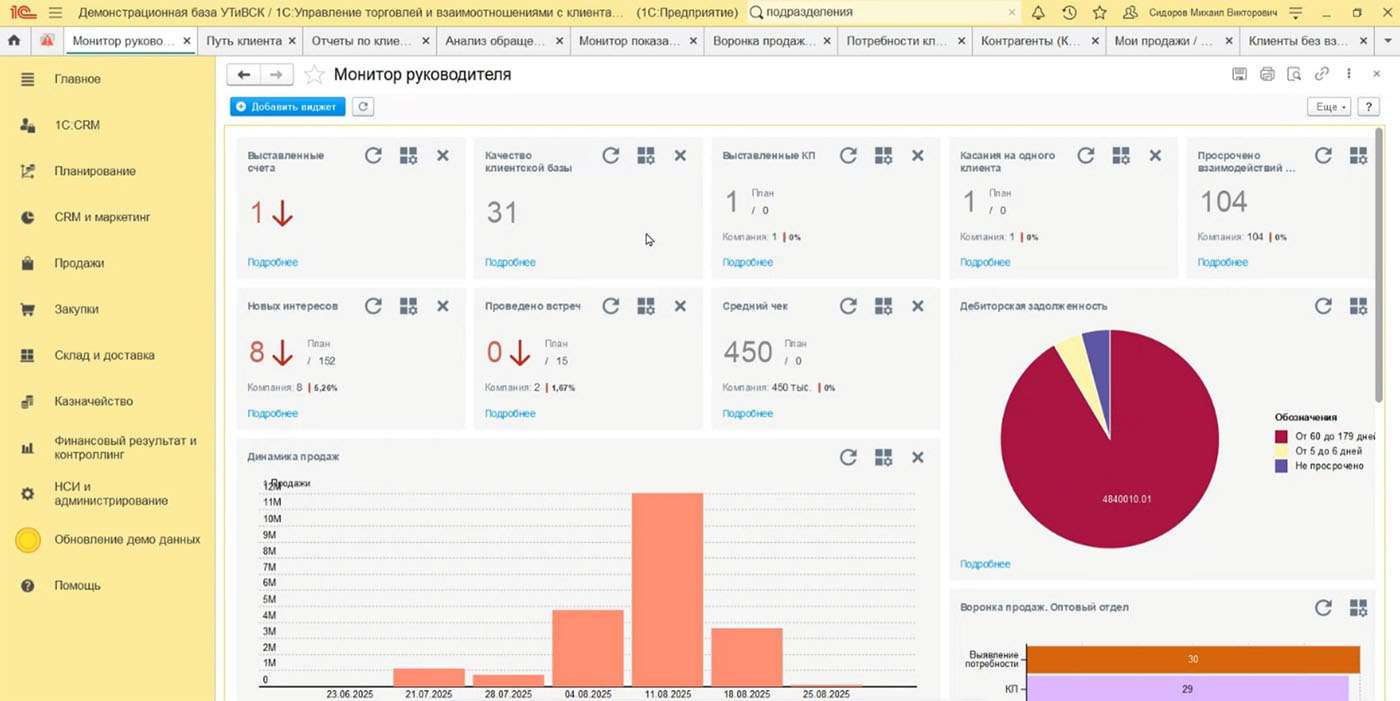Navigate back with the left arrow button
This screenshot has width=1400, height=701.
point(244,75)
